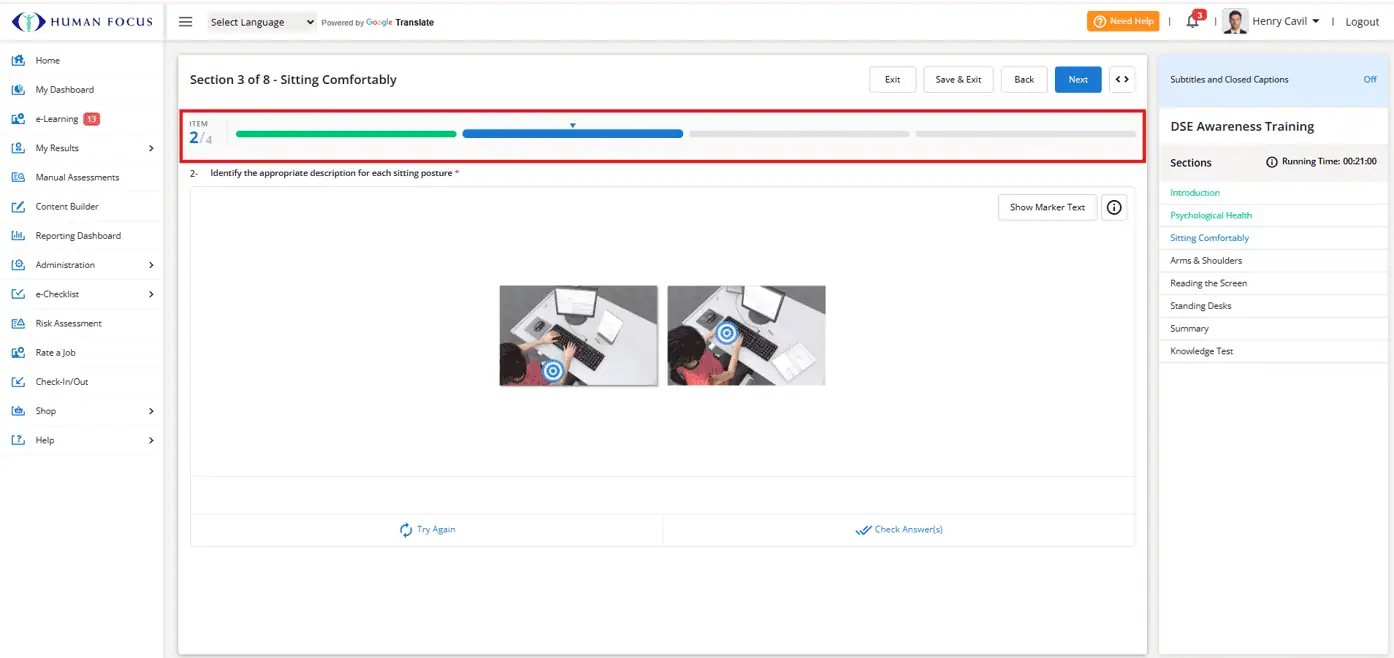The image size is (1394, 658).
Task: Click the Logout link
Action: coord(1362,22)
